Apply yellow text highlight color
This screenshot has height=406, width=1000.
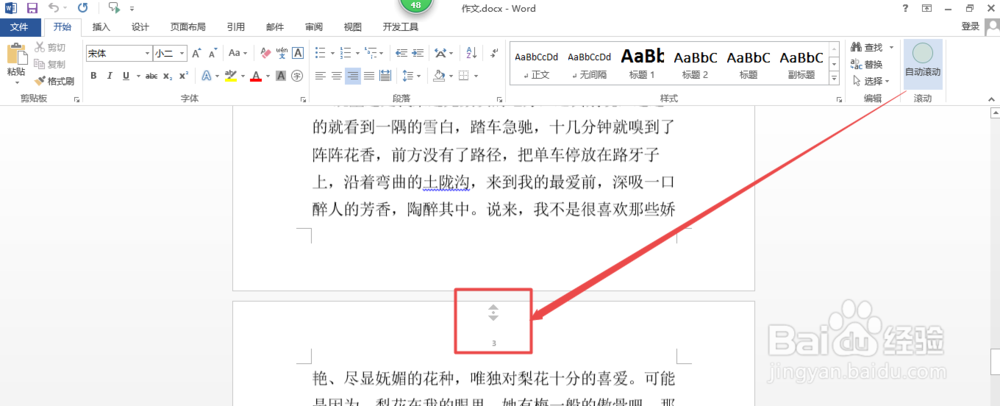tap(231, 76)
